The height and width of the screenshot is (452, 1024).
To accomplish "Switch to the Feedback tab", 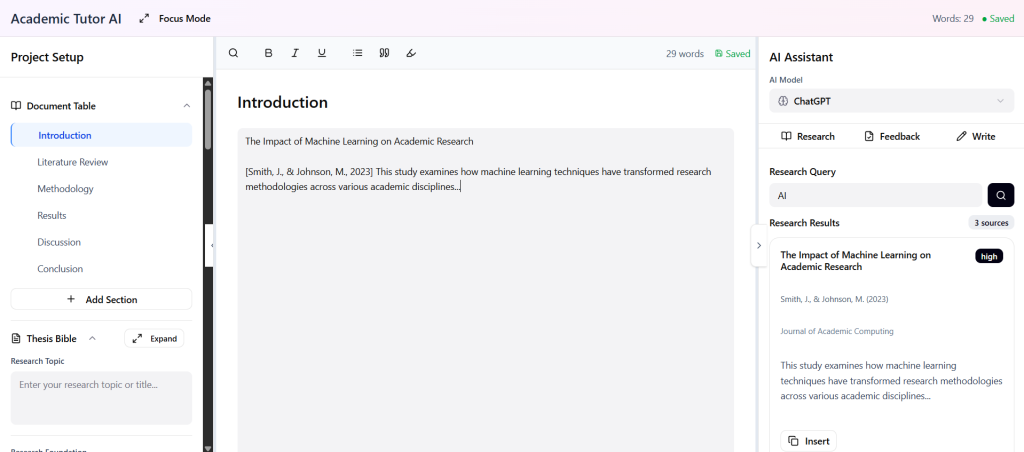I will [x=891, y=136].
